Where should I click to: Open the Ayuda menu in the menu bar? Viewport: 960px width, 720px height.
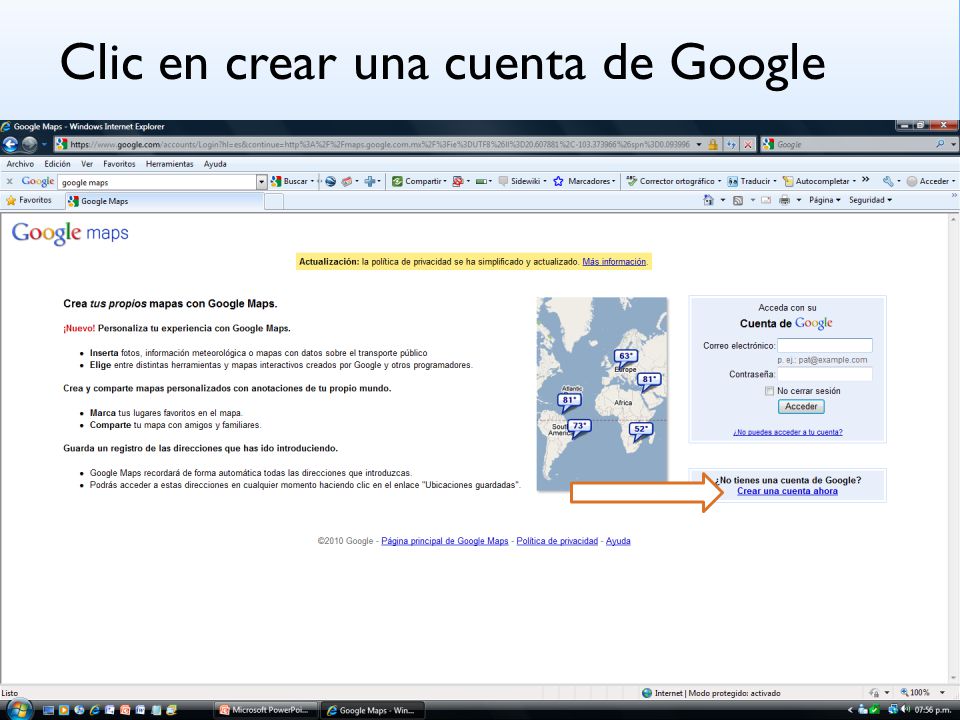coord(215,164)
